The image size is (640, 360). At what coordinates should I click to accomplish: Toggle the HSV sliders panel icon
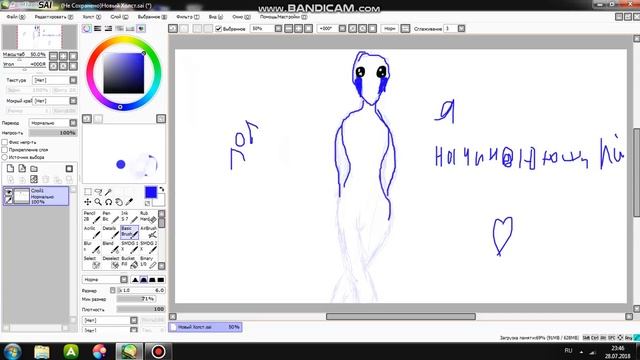(108, 29)
